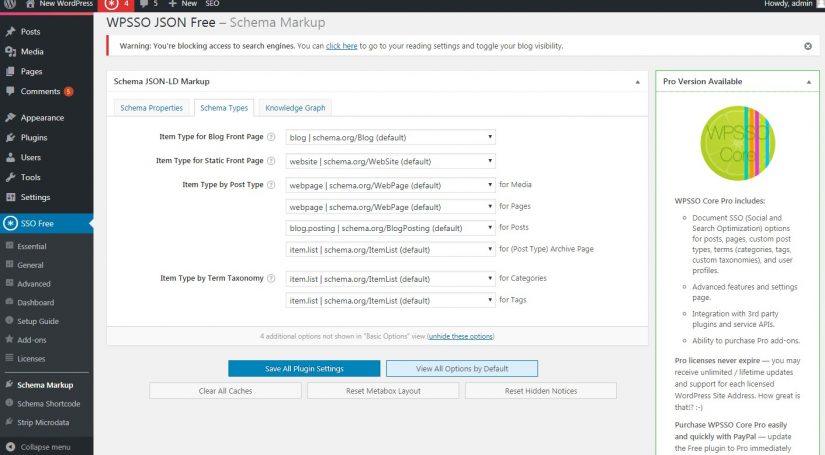This screenshot has height=455, width=825.
Task: Open SEO menu in admin bar
Action: pyautogui.click(x=212, y=4)
